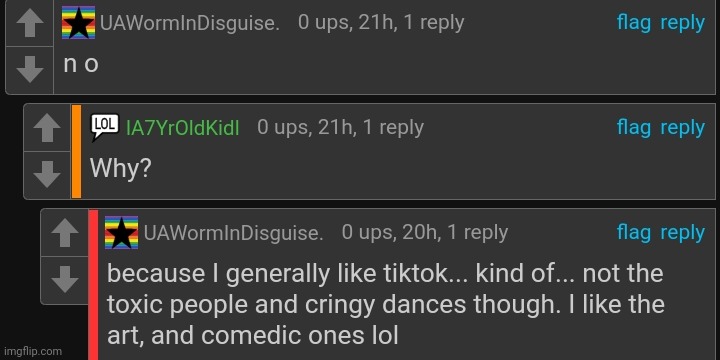Open IA7YrOldKidI user profile
Screen dimensions: 720x360
183,128
